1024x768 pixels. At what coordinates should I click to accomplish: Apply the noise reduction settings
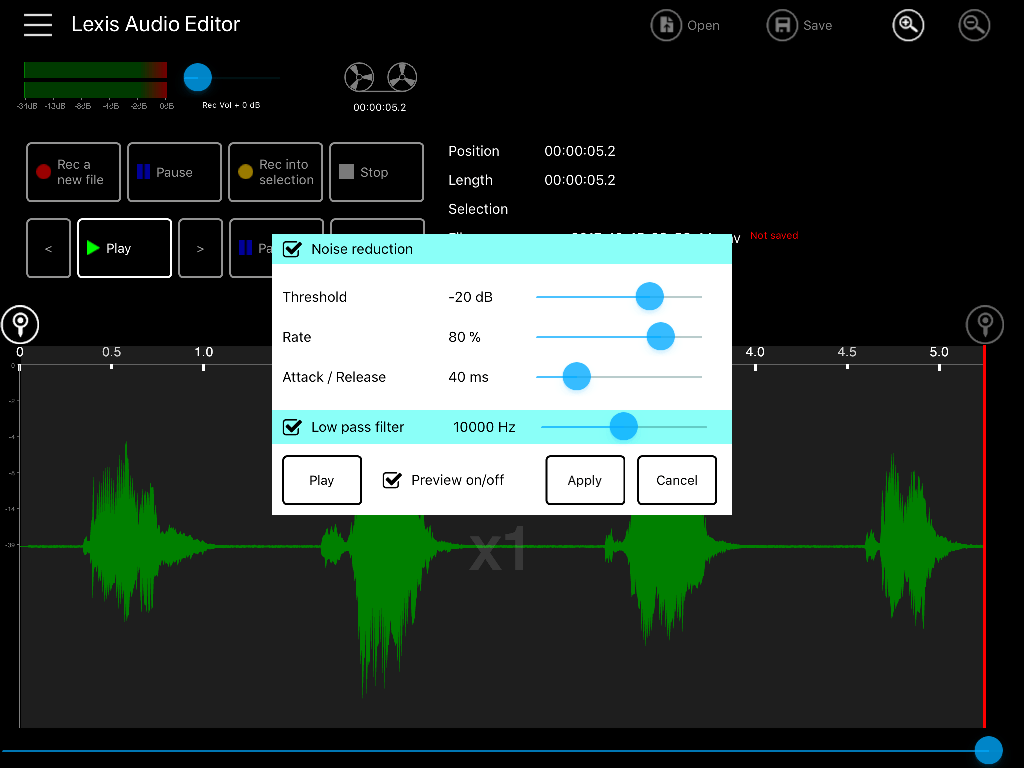[x=585, y=480]
